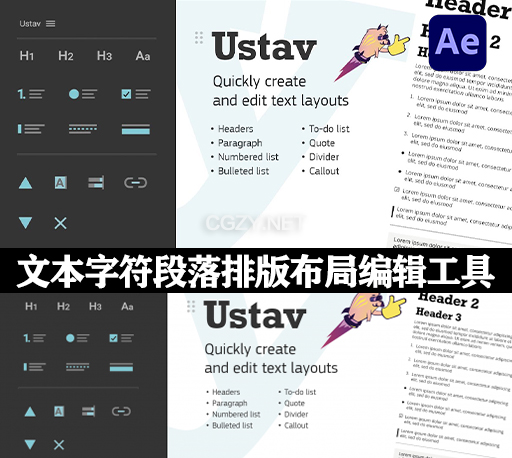Insert a numbered list from the lower panel

pyautogui.click(x=35, y=338)
